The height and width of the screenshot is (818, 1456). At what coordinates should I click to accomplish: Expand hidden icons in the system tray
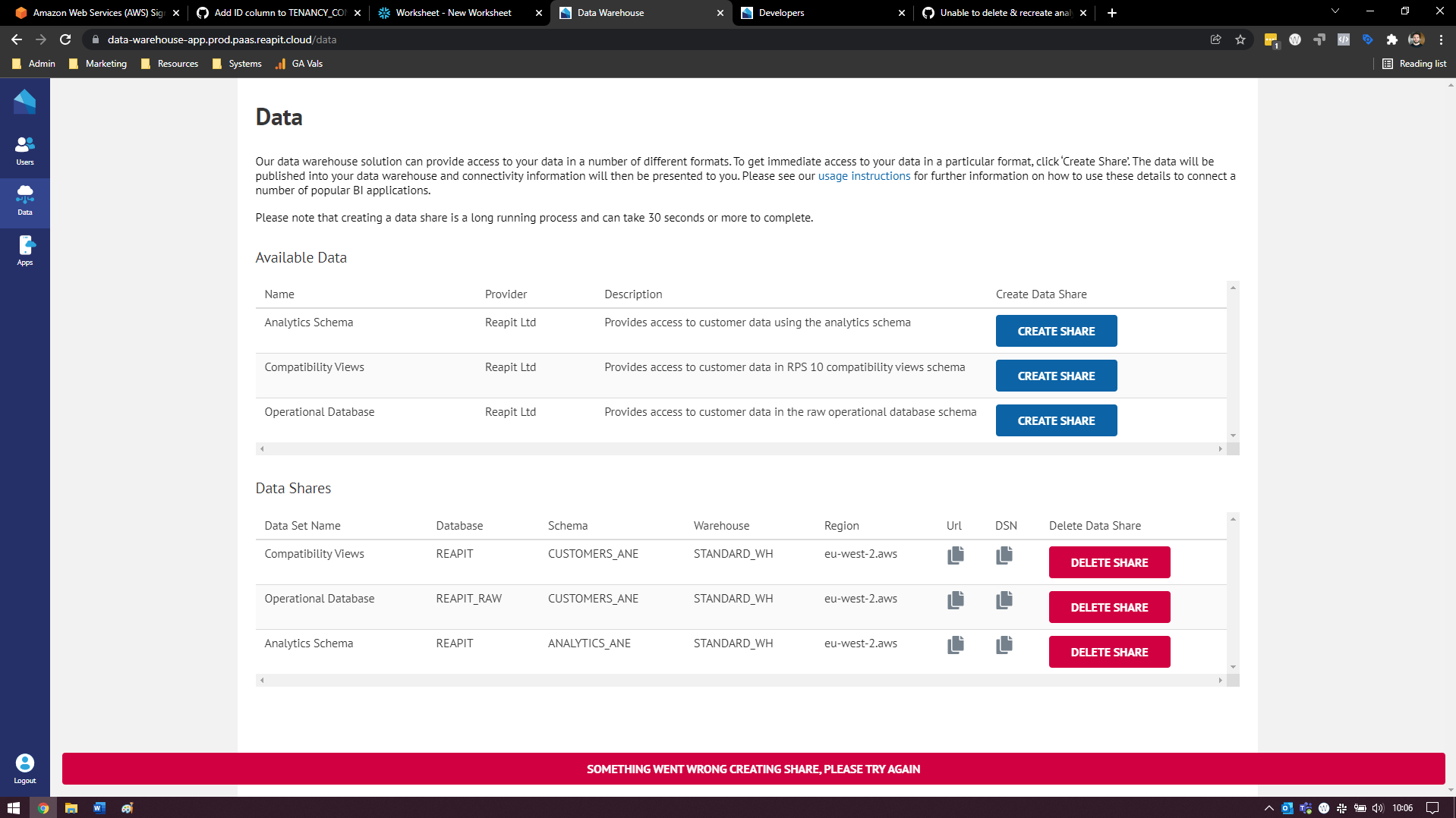pos(1269,807)
